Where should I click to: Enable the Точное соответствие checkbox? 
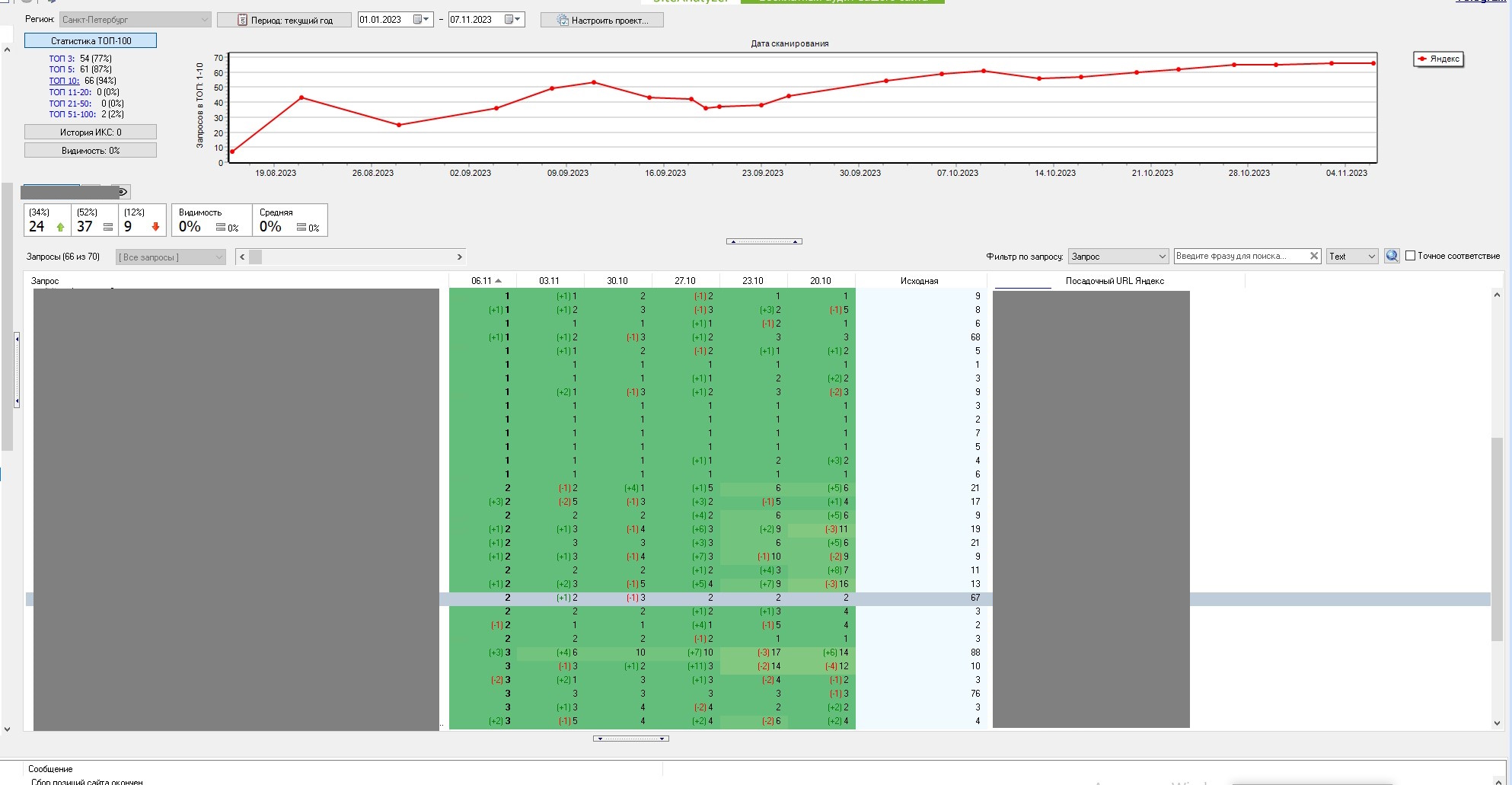pos(1410,257)
